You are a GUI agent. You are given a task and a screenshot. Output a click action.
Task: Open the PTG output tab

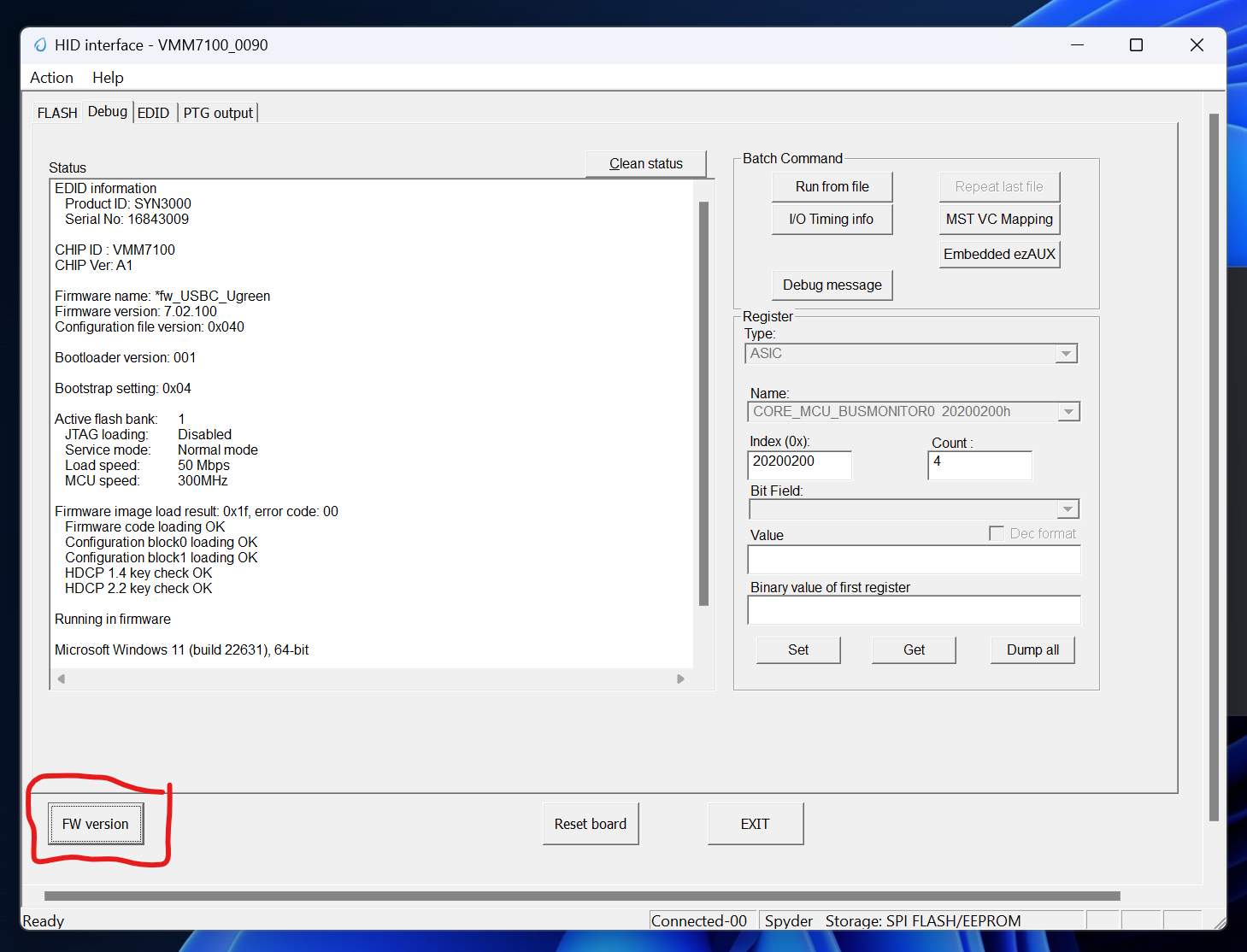click(x=218, y=113)
